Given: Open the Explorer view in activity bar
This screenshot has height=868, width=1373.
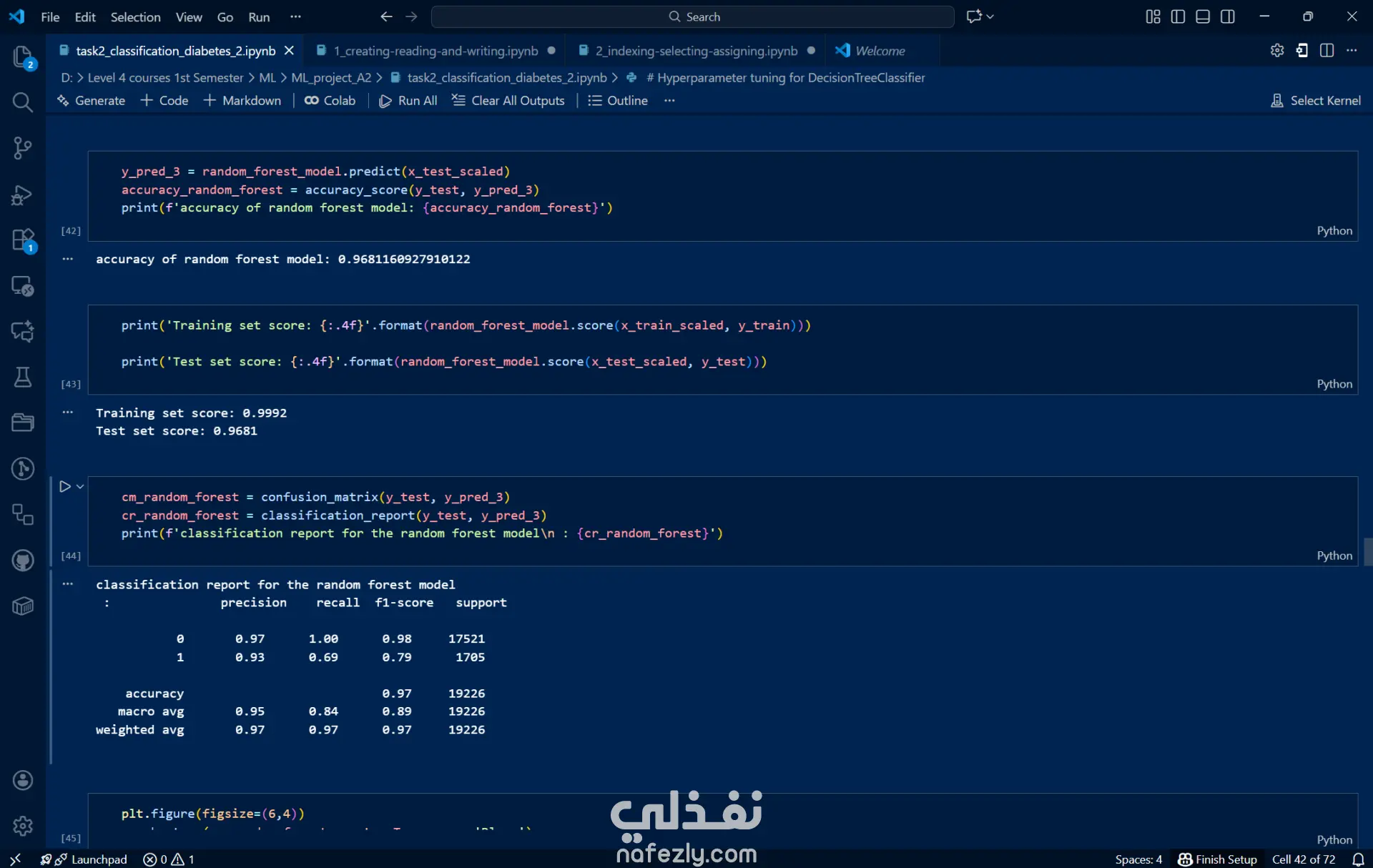Looking at the screenshot, I should (22, 57).
